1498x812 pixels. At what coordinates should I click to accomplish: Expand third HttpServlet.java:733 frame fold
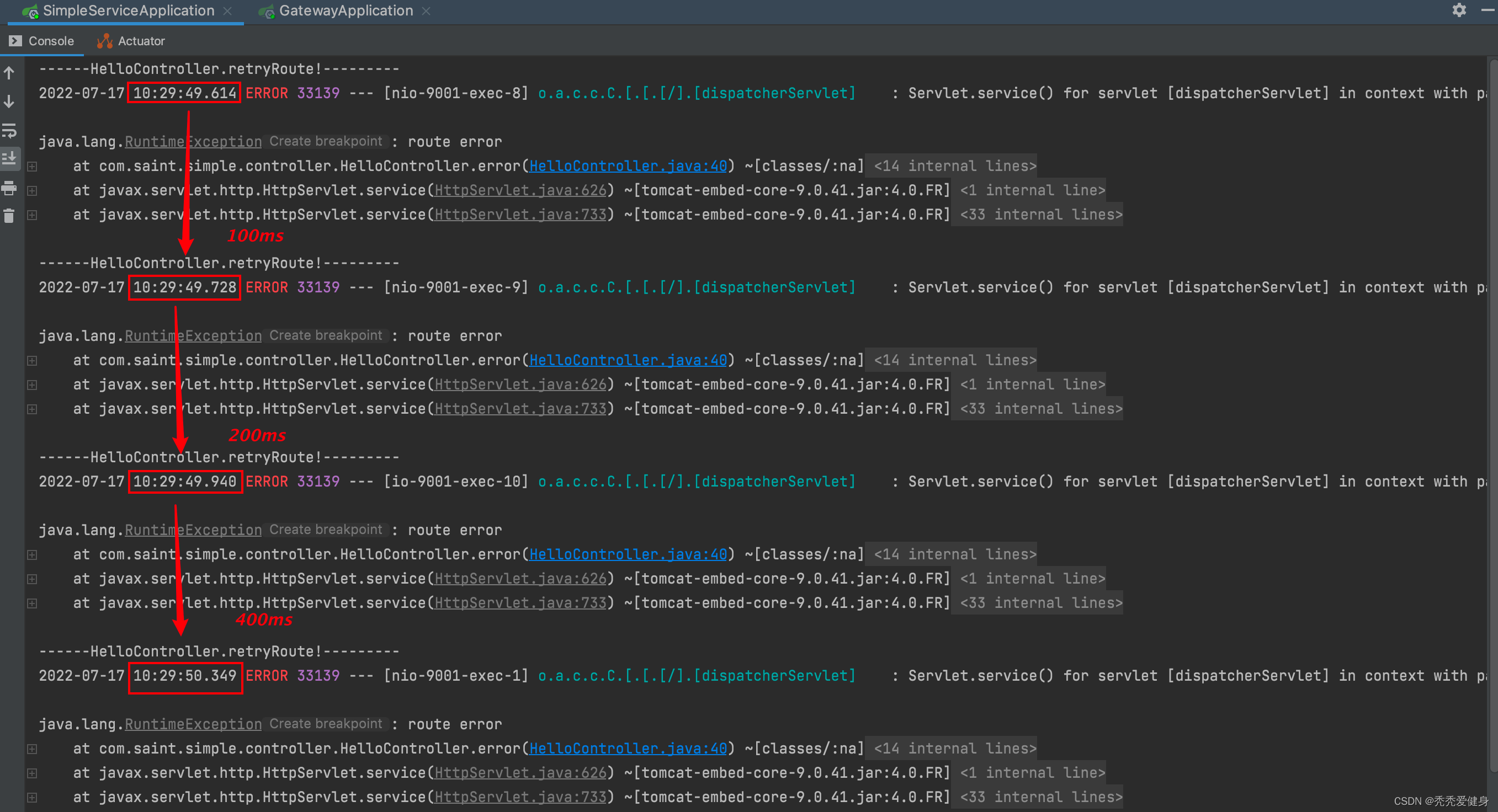coord(33,603)
